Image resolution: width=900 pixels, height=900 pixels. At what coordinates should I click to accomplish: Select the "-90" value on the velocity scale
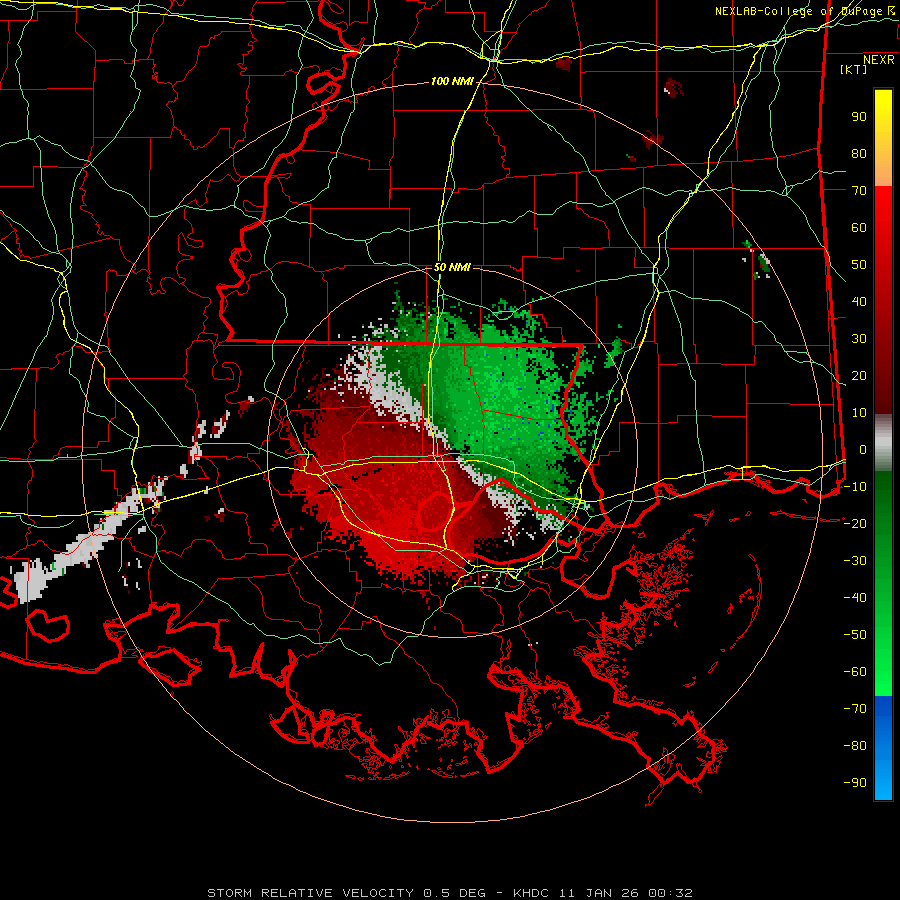click(x=855, y=783)
